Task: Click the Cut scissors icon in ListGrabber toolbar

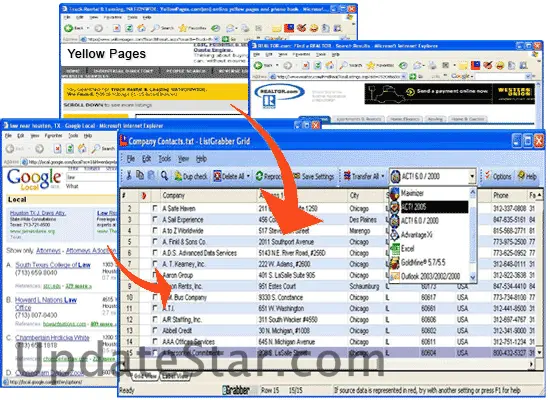Action: (129, 175)
